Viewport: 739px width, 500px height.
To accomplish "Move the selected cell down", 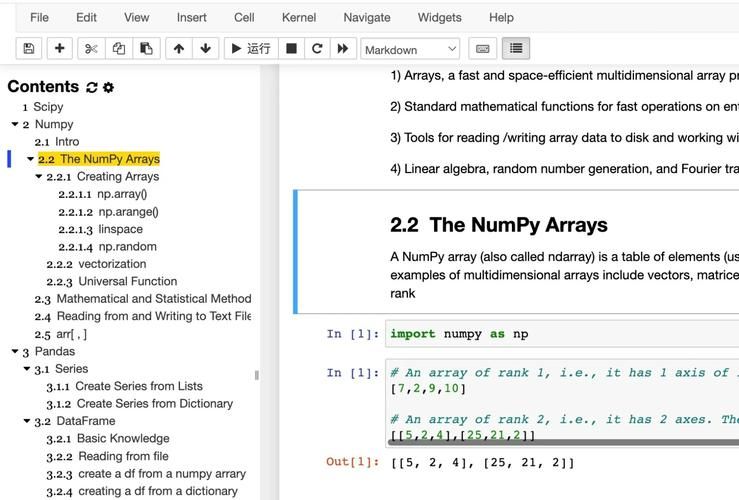I will click(x=205, y=49).
